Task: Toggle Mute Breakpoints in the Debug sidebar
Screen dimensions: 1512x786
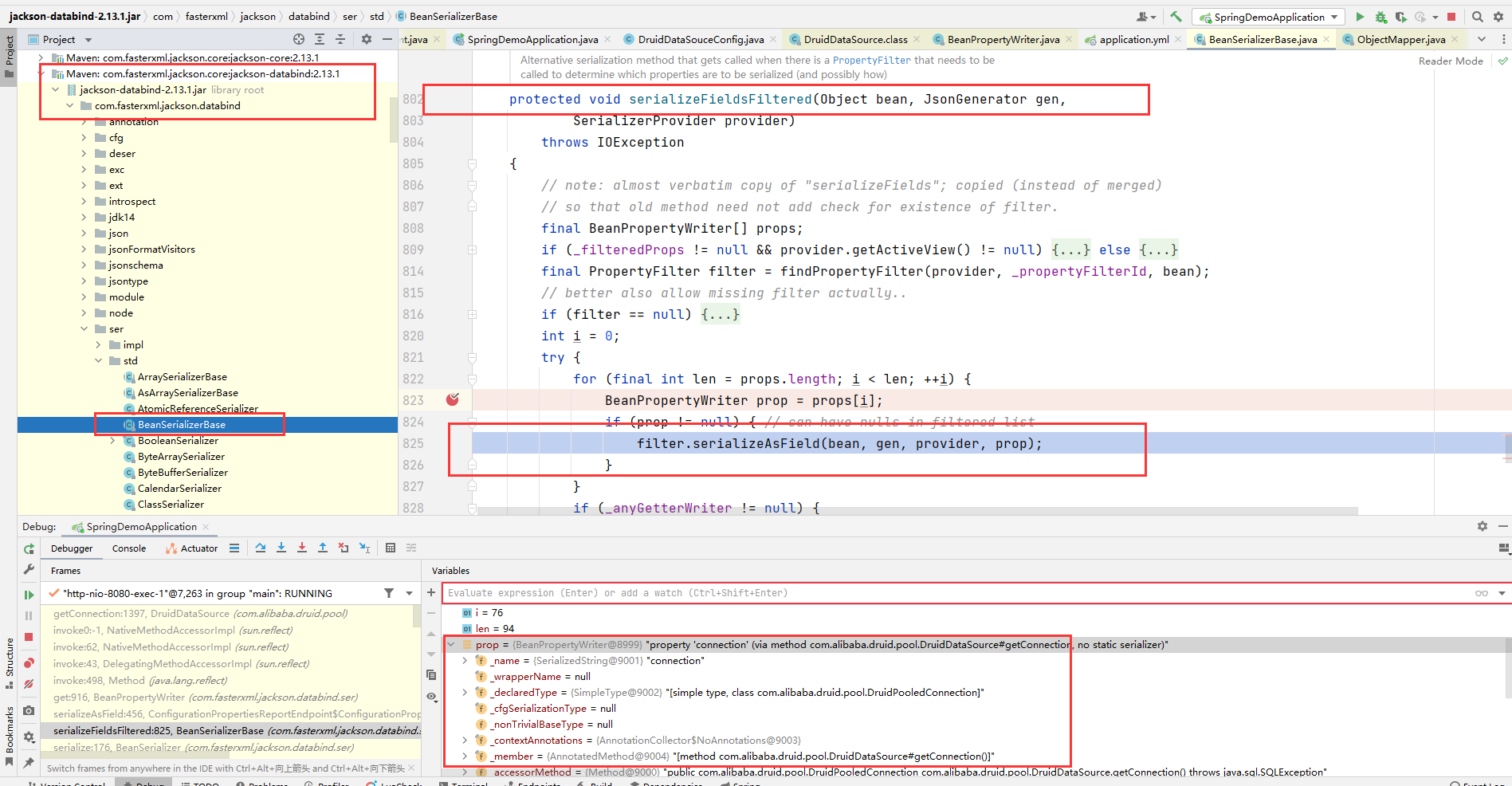Action: (29, 684)
